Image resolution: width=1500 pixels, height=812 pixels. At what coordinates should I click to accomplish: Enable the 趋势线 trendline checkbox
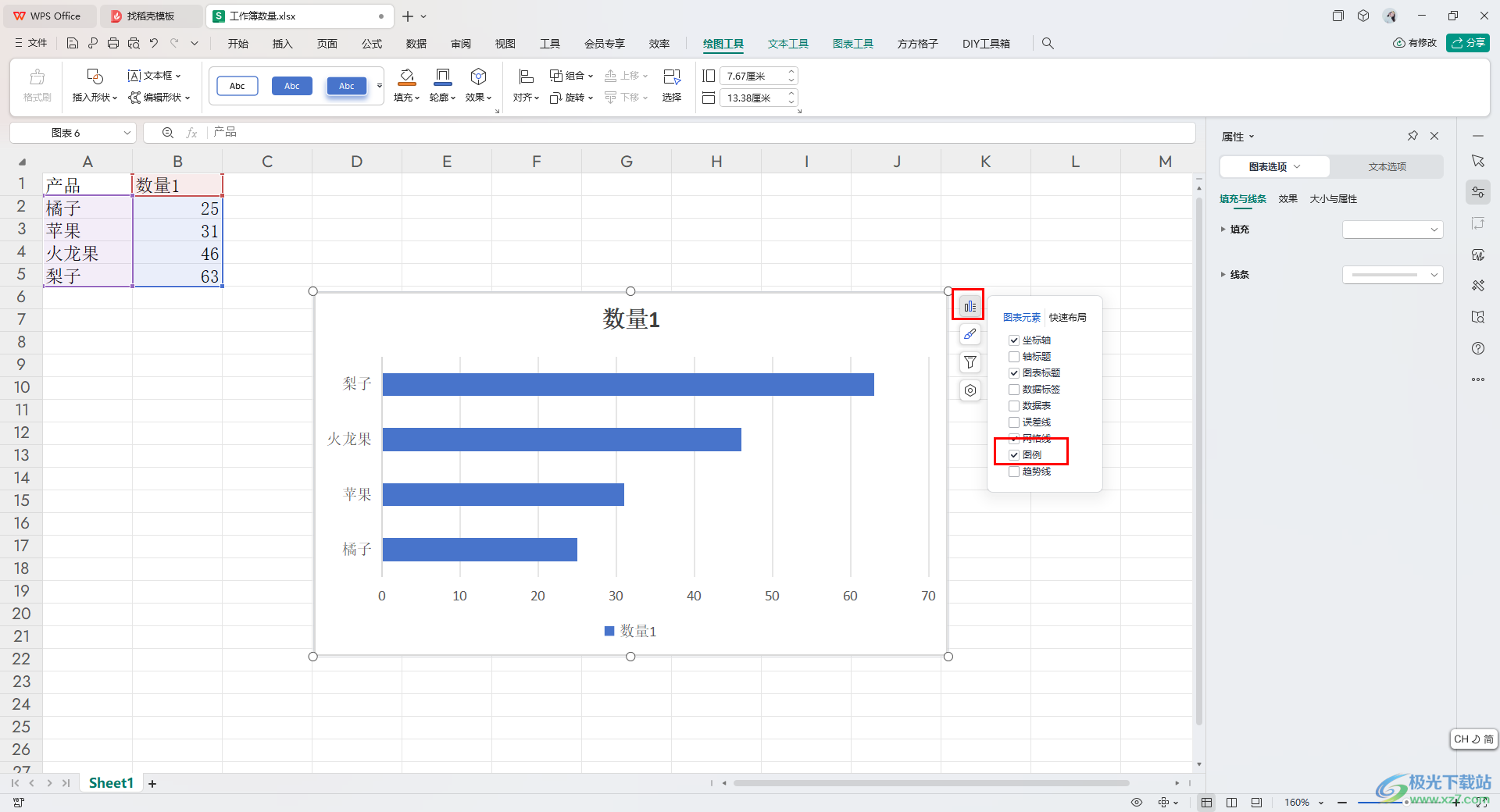[1014, 472]
